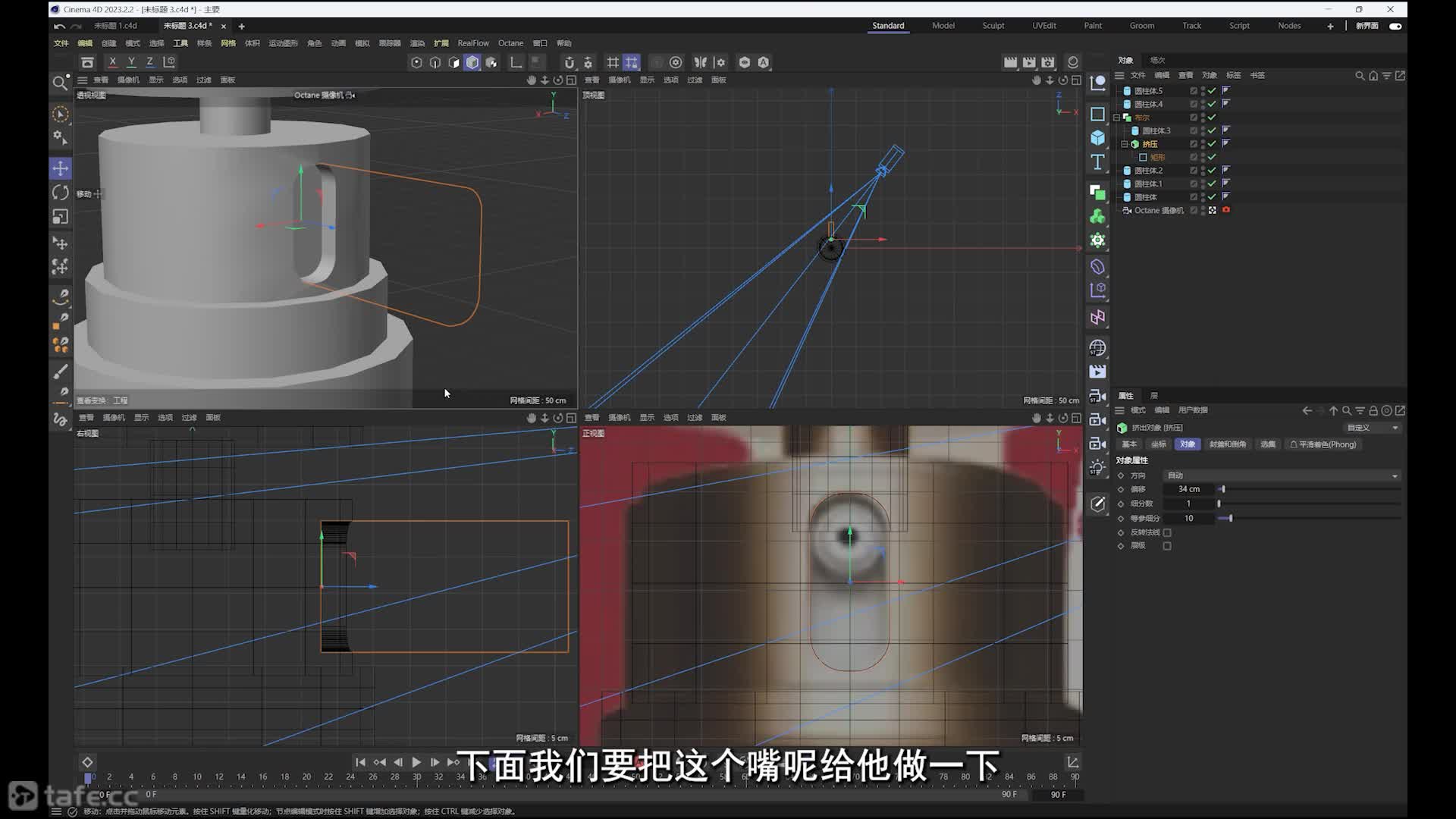This screenshot has height=819, width=1456.
Task: Collapse the 布尔 object in hierarchy
Action: 1116,118
